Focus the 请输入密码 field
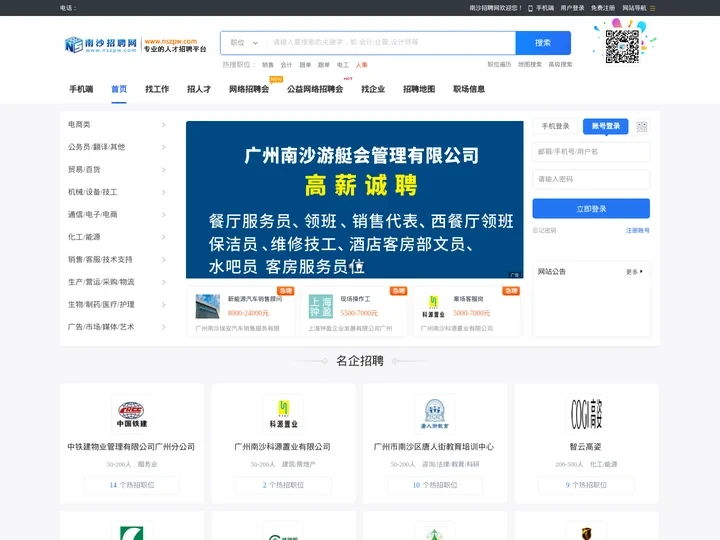720x540 pixels. 591,179
